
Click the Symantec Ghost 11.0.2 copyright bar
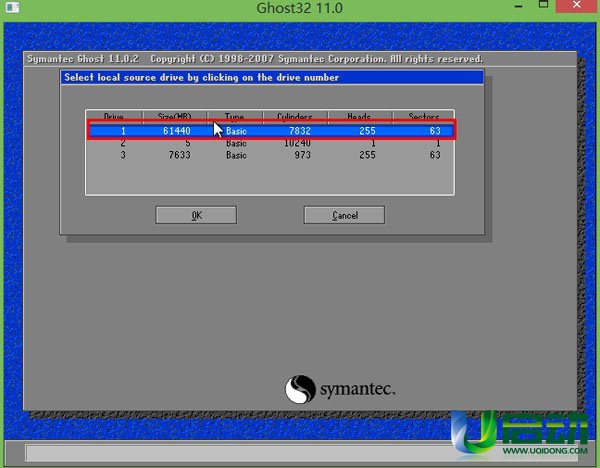pyautogui.click(x=300, y=59)
